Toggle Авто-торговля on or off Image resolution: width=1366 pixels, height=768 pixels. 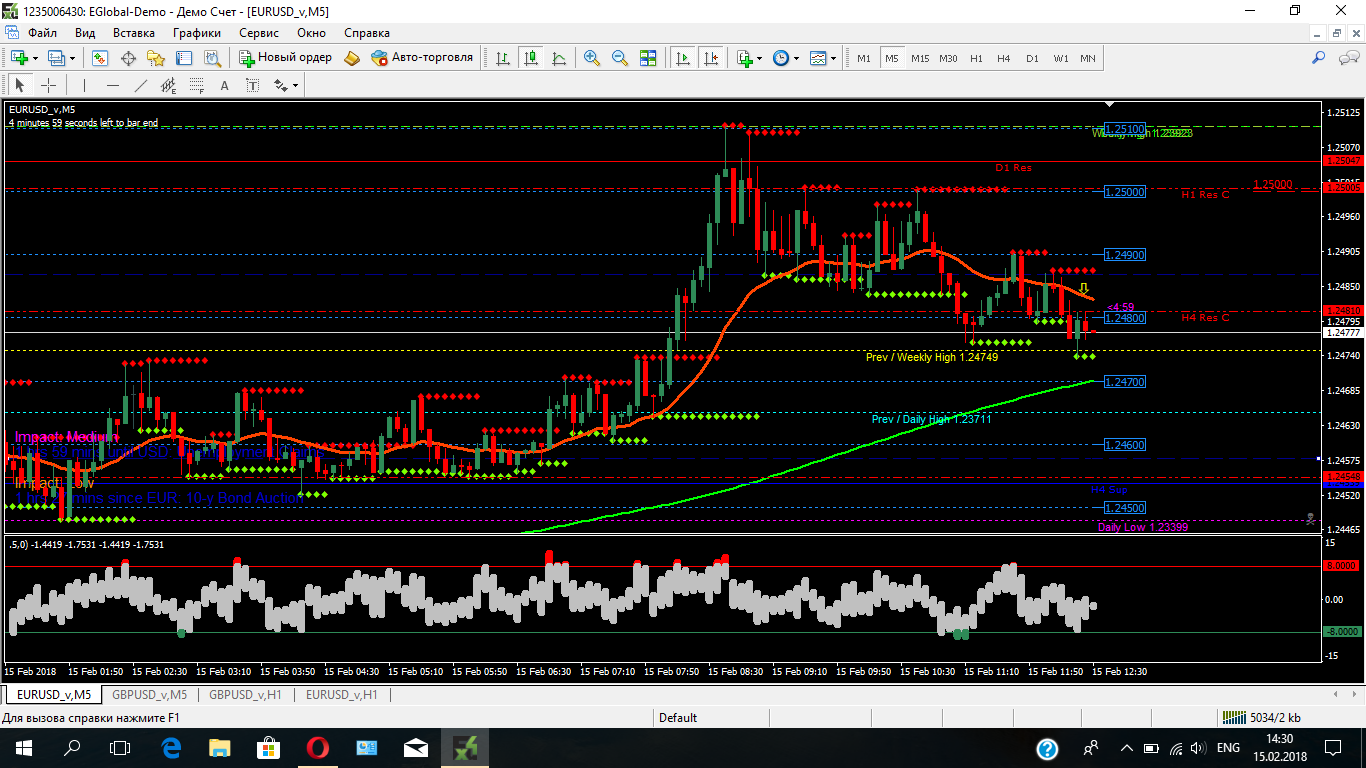click(421, 58)
